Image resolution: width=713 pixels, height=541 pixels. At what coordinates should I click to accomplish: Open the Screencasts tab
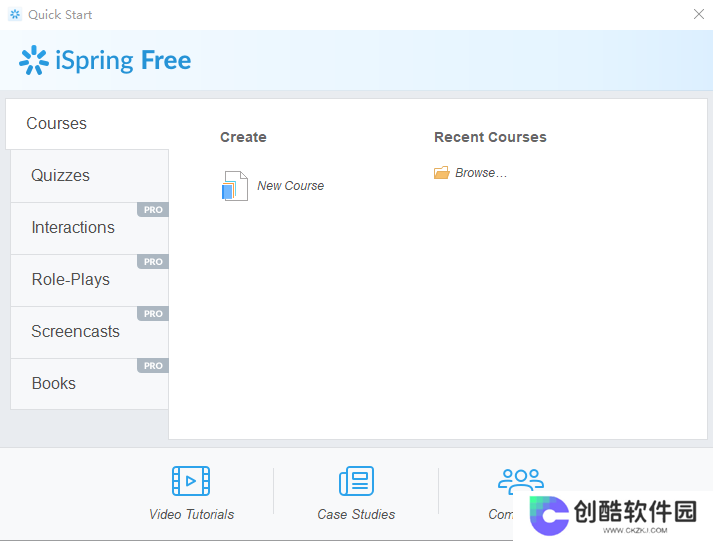[90, 331]
